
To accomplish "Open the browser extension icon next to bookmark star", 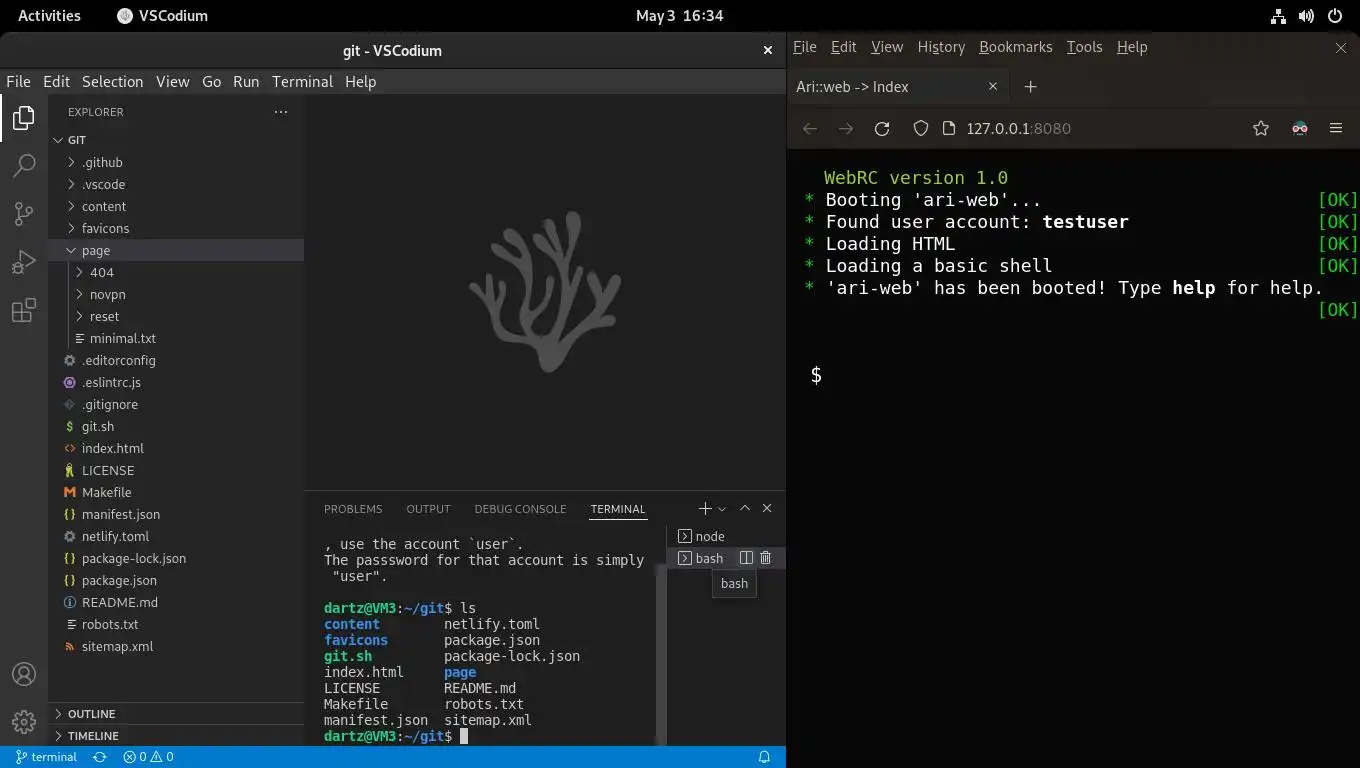I will click(x=1300, y=128).
